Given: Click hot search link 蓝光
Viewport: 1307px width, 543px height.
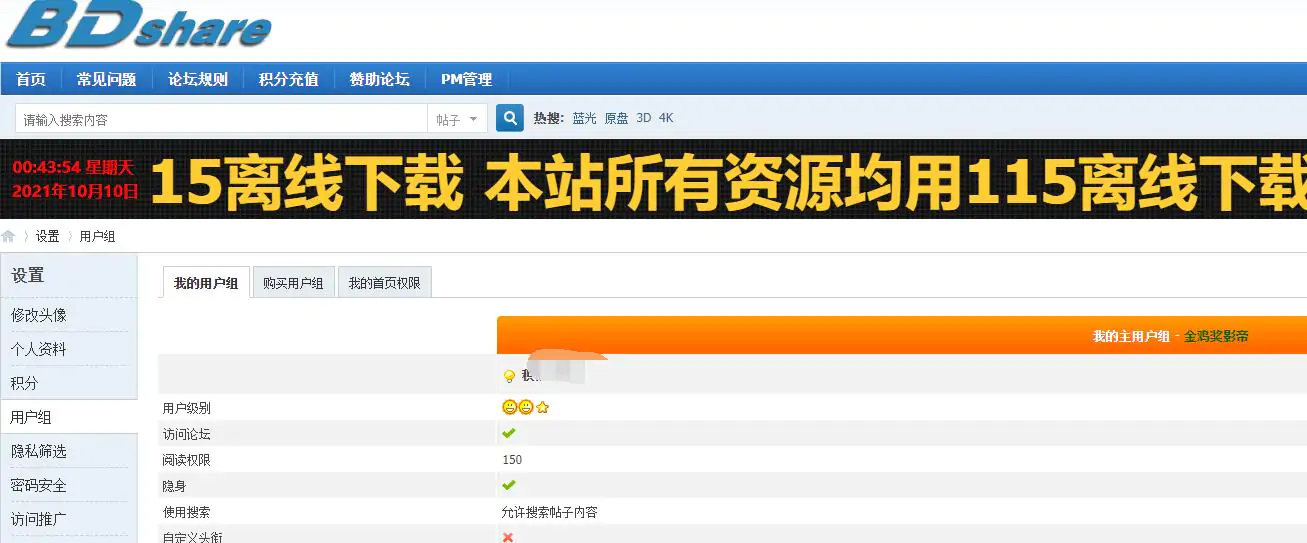Looking at the screenshot, I should pos(584,118).
